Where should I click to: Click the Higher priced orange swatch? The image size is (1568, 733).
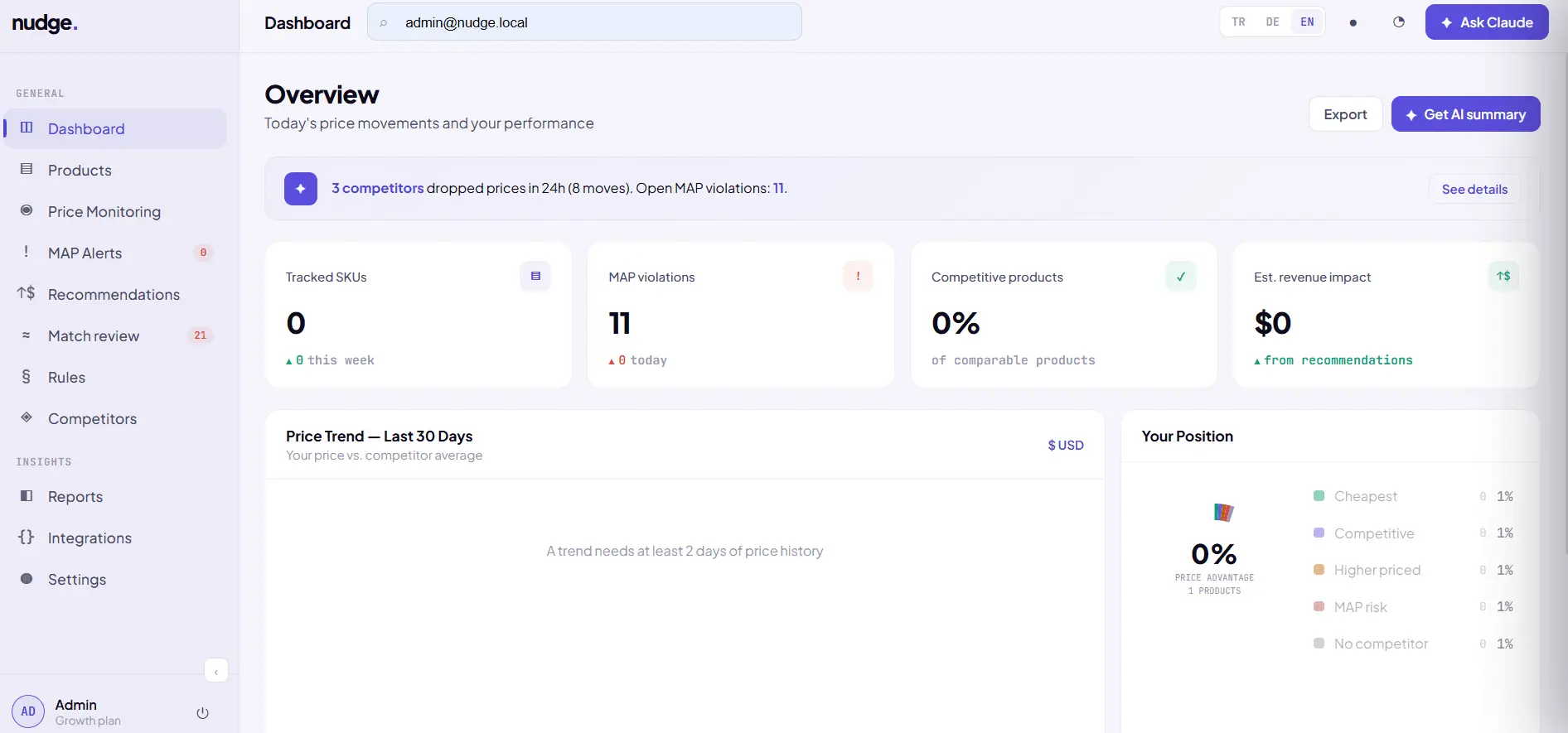[1319, 570]
